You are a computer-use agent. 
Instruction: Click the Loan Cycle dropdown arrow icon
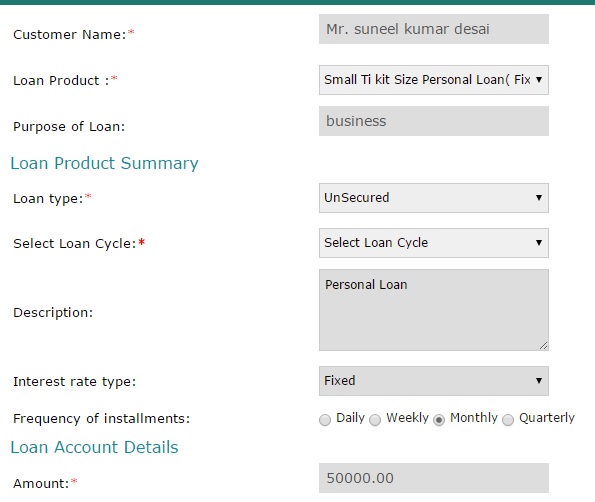click(539, 243)
